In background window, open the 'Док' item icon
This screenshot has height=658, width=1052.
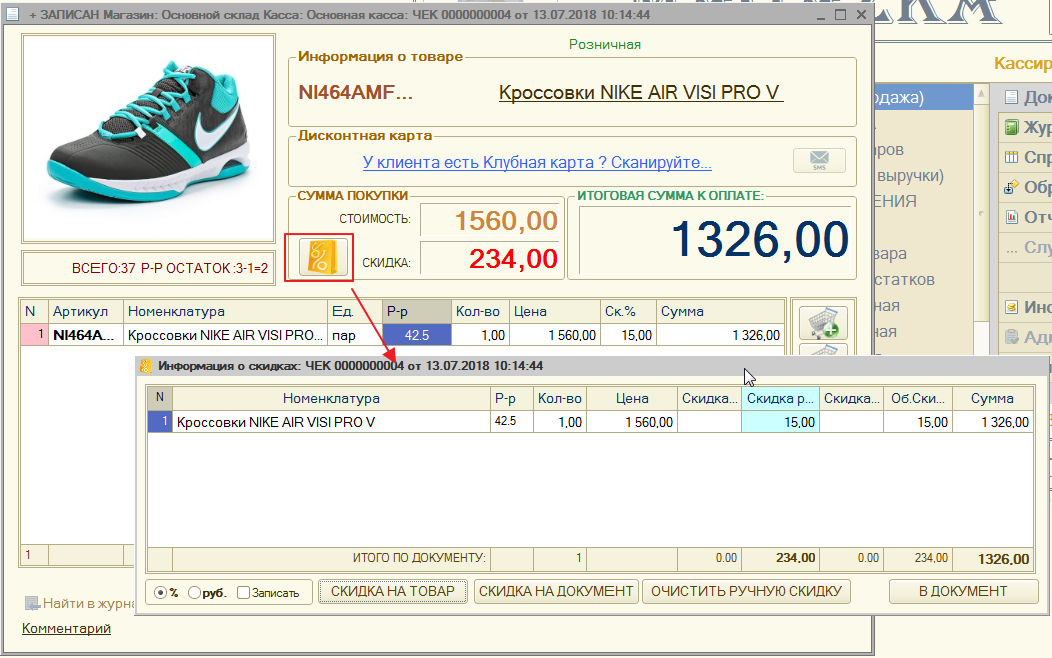click(x=1011, y=98)
